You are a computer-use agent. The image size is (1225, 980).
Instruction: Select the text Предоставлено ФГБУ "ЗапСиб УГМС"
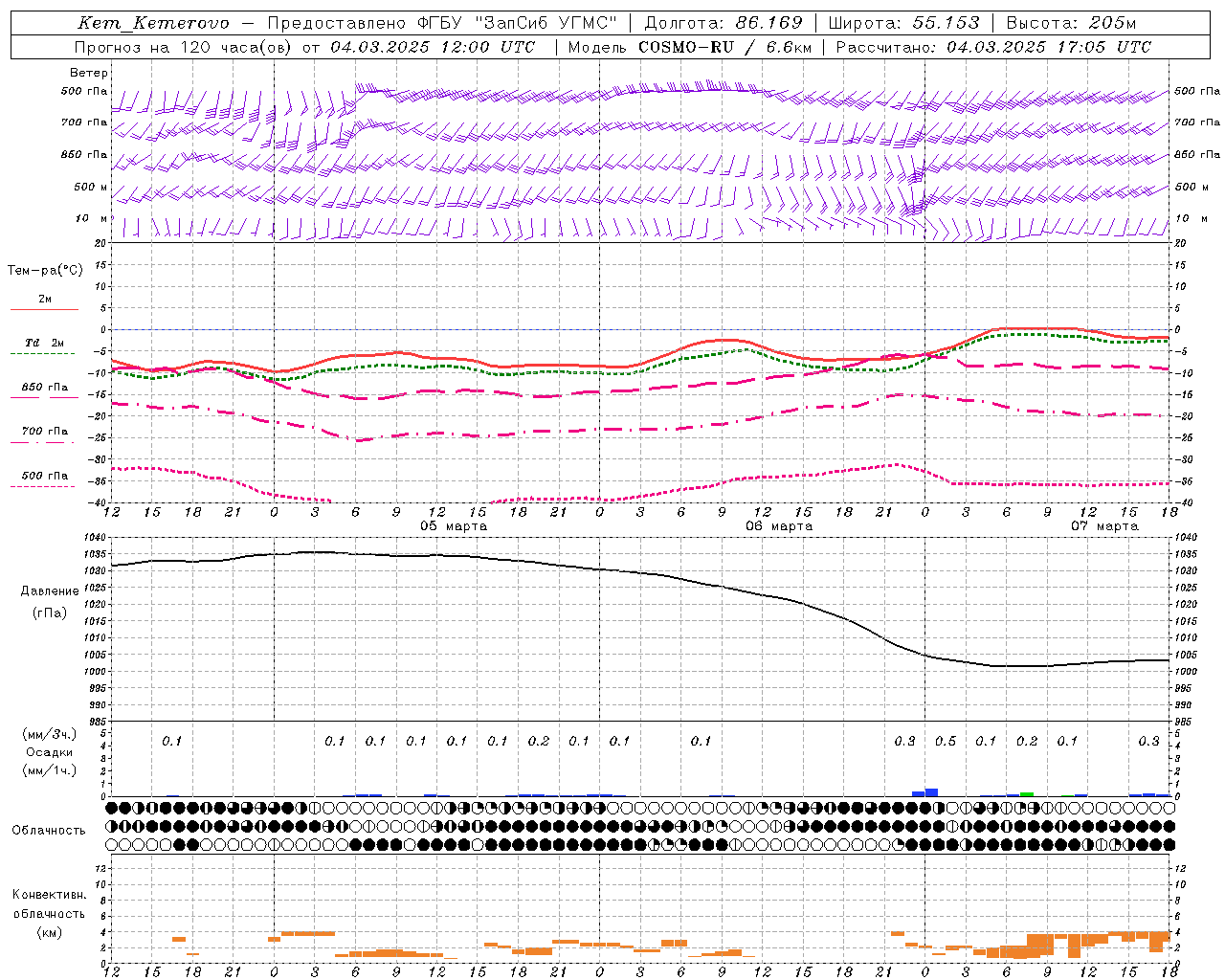pyautogui.click(x=443, y=23)
